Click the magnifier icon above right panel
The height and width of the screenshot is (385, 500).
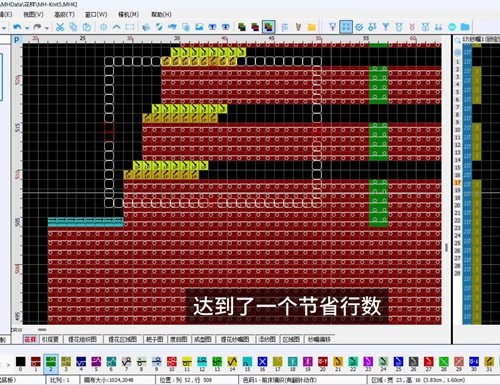[458, 40]
